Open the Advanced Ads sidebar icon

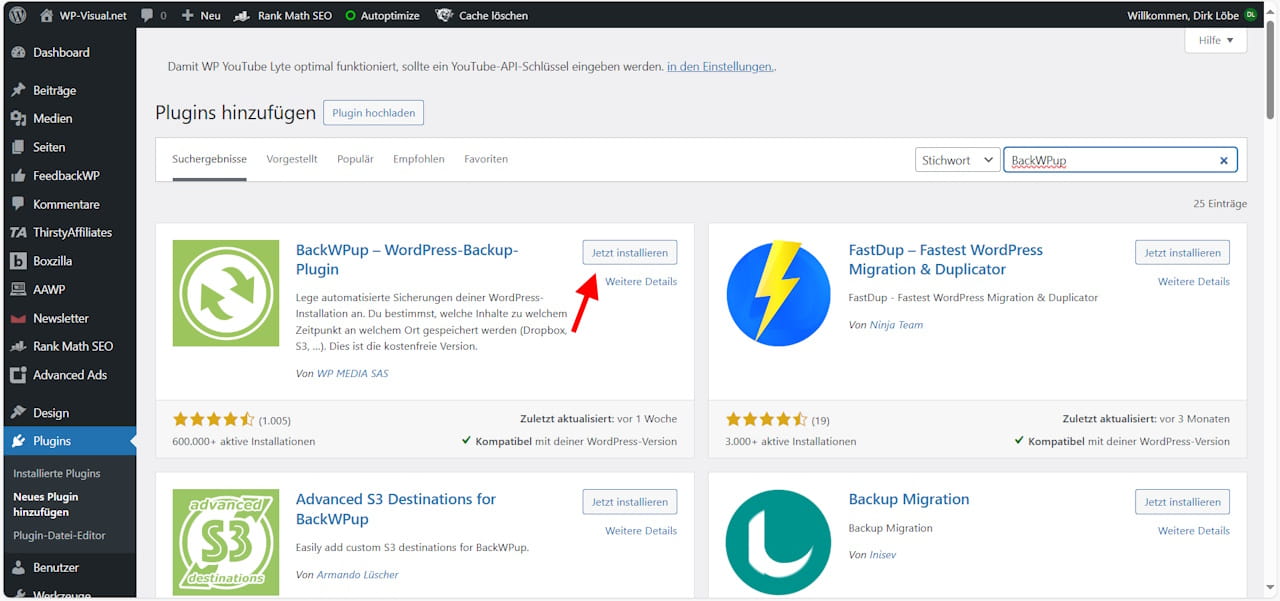18,375
